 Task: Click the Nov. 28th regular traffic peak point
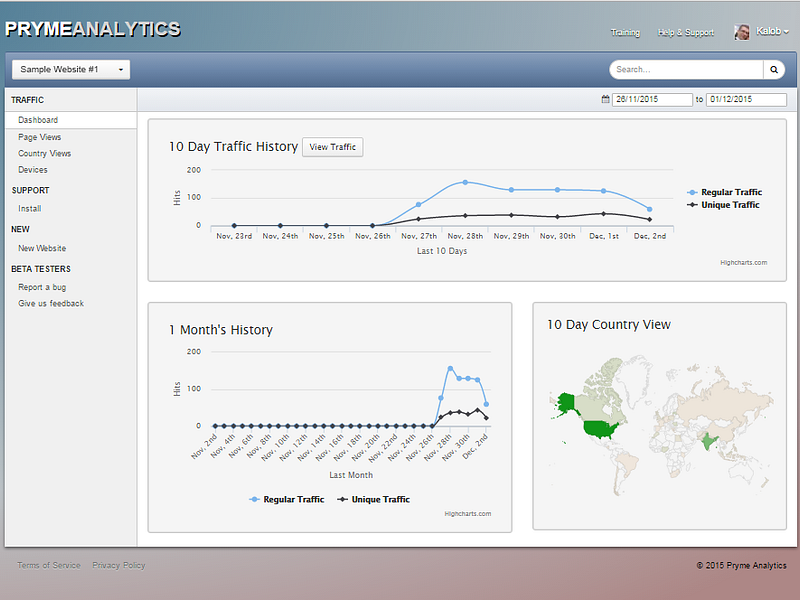click(x=465, y=182)
